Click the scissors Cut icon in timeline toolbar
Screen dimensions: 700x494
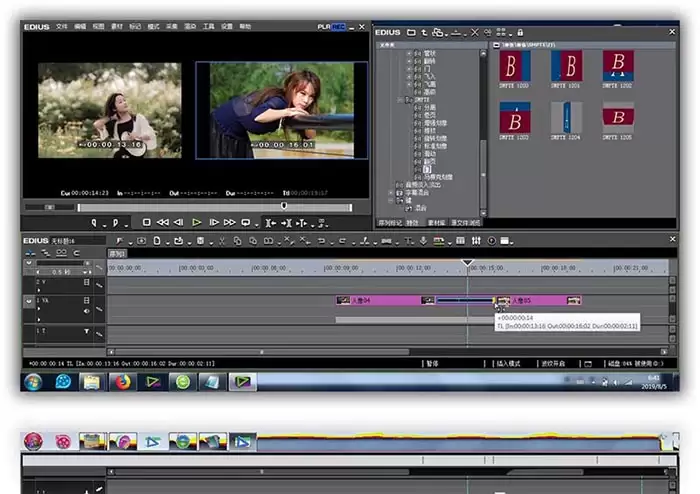coord(222,241)
